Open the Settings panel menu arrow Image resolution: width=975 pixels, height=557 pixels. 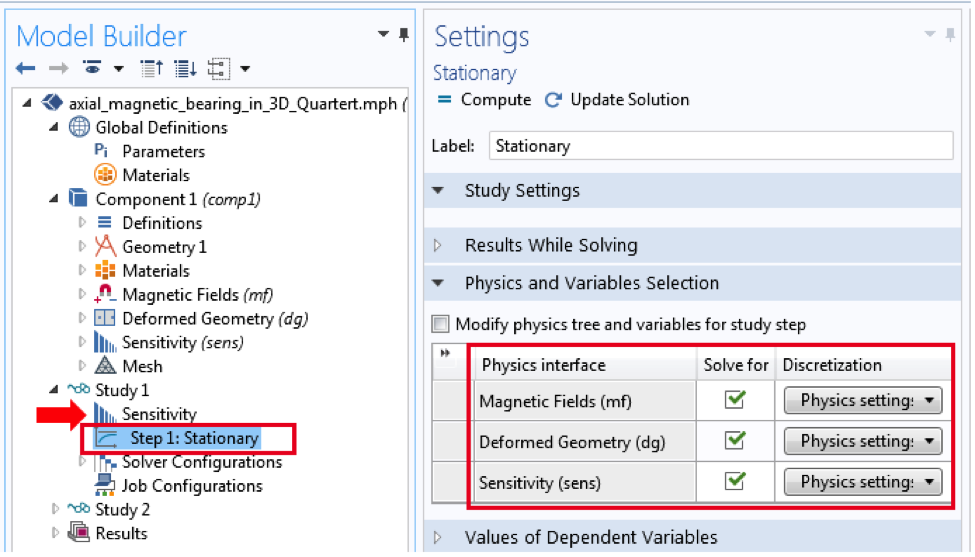tap(930, 34)
